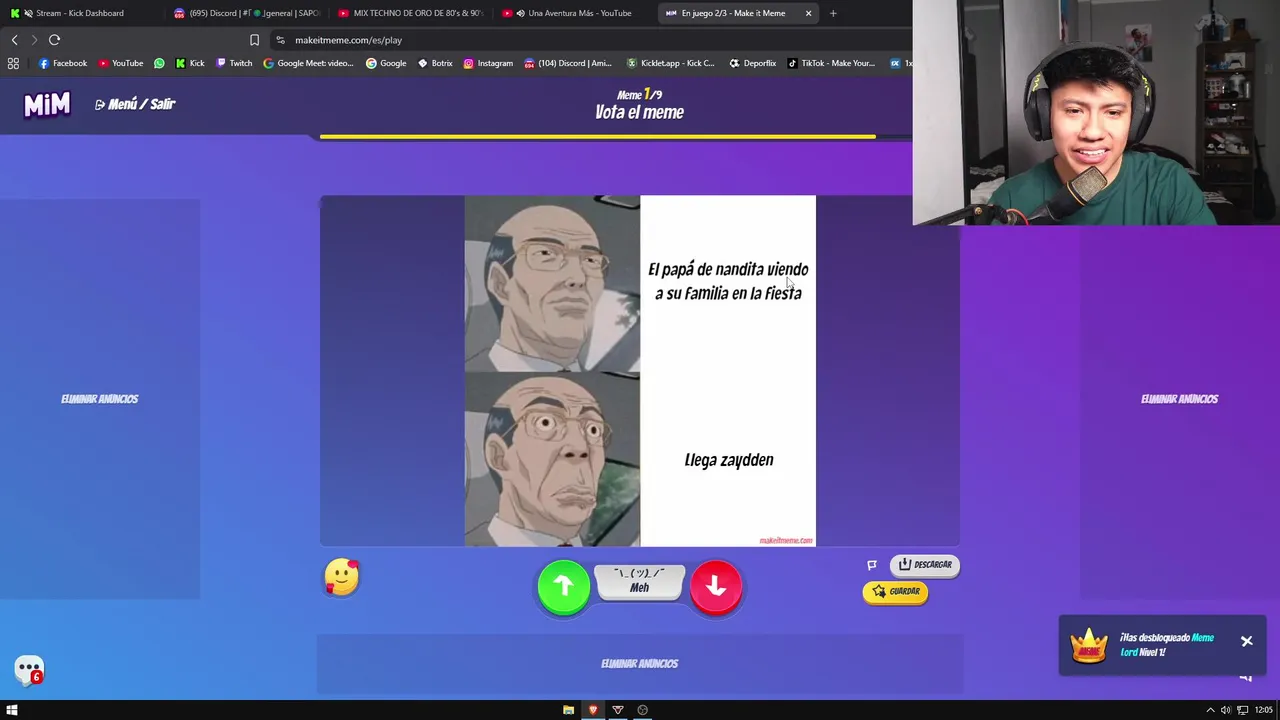Open the Google bookmark

coord(386,63)
